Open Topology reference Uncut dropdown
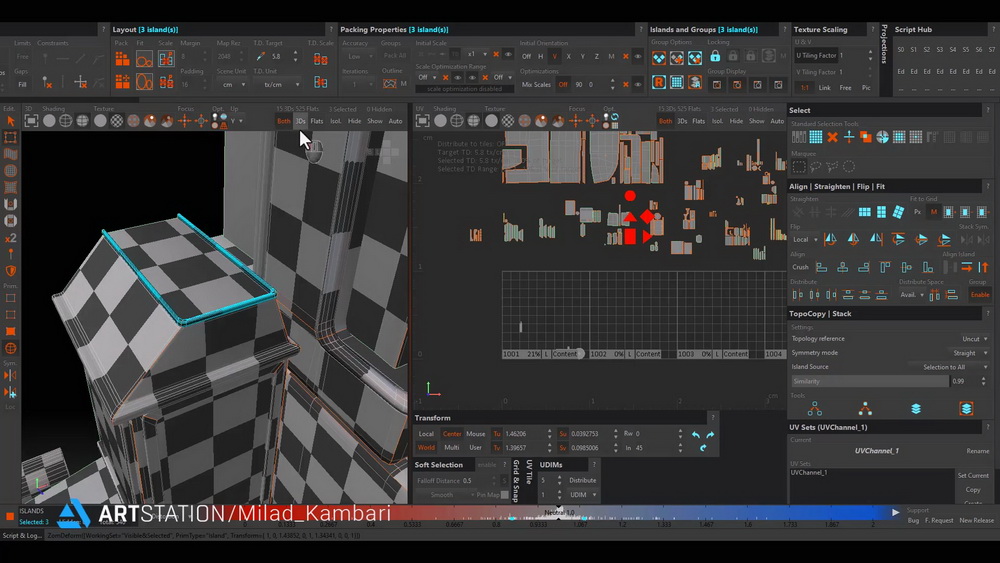 point(974,339)
